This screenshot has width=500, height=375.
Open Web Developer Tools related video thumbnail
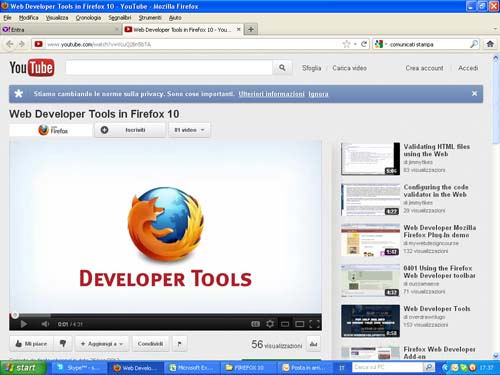(370, 321)
